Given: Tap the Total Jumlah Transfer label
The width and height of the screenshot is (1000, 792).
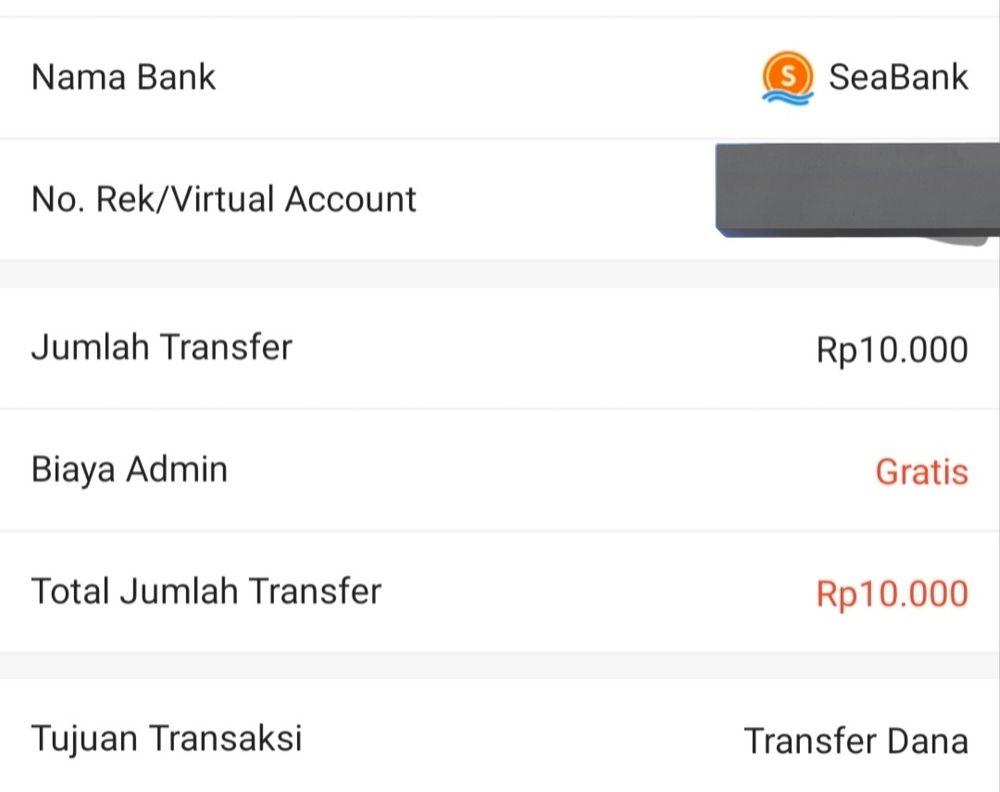Looking at the screenshot, I should [207, 591].
